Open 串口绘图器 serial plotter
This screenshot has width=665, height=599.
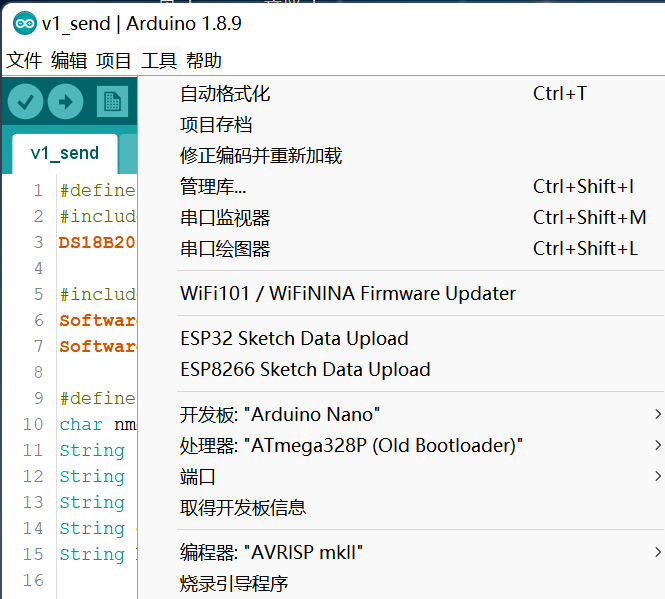tap(225, 249)
